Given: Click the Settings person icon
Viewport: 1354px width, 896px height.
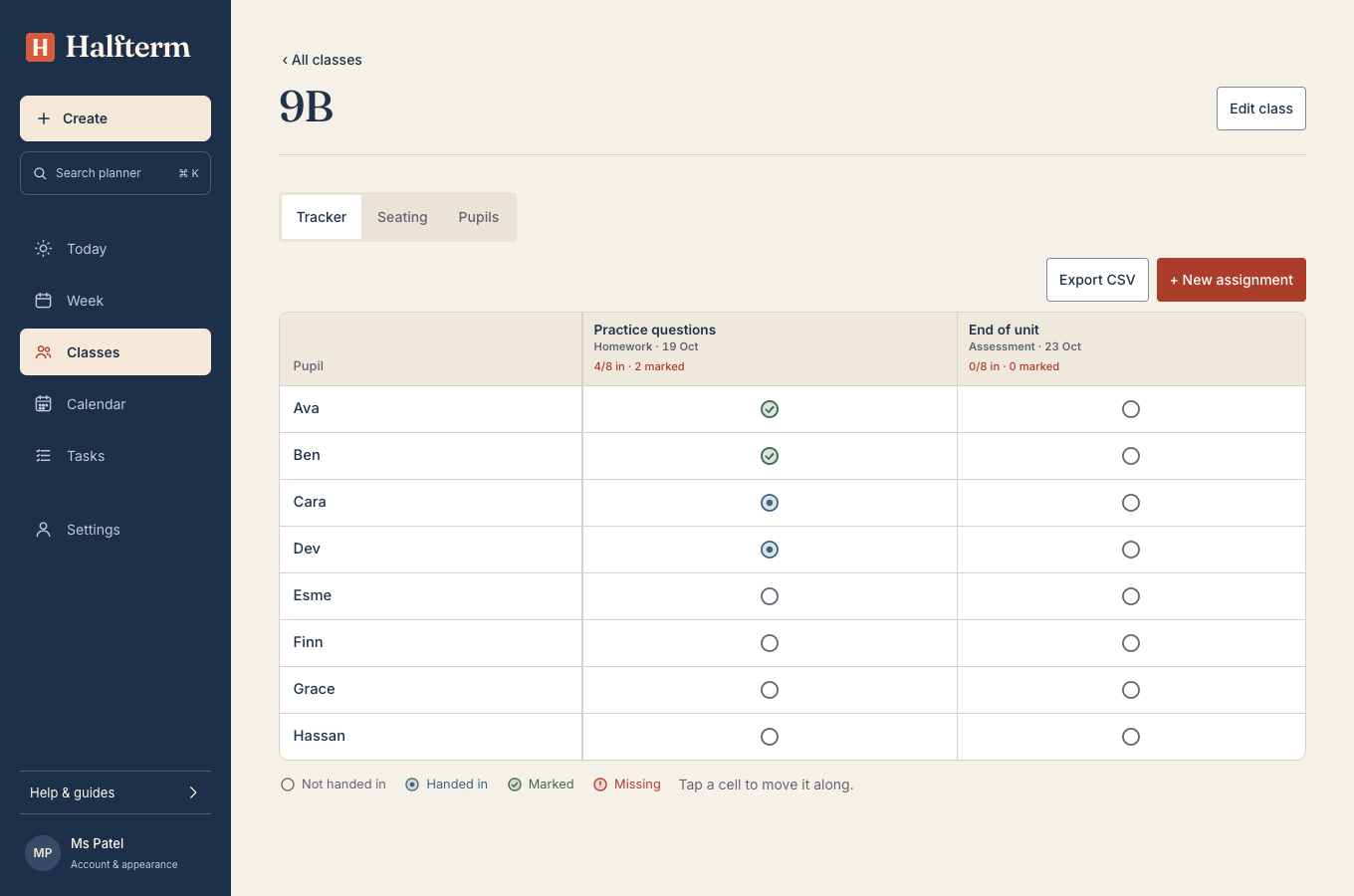Looking at the screenshot, I should coord(44,530).
